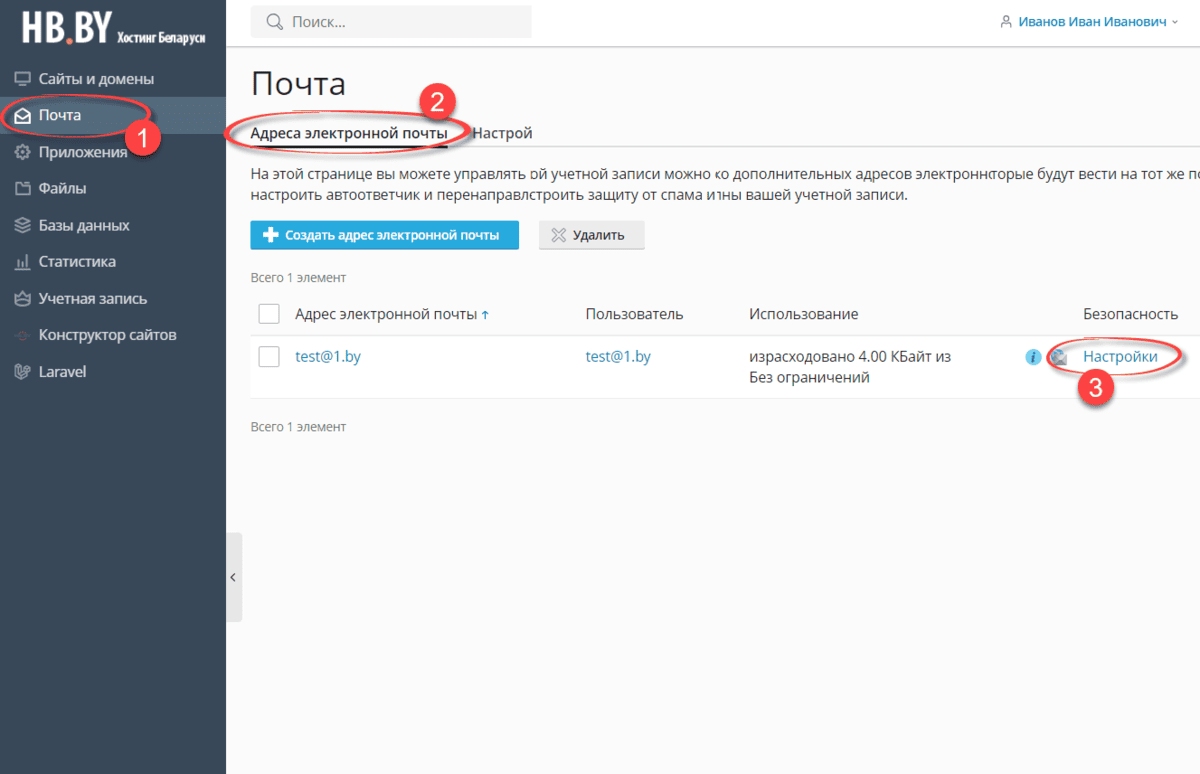
Task: Click the blue info icon in test@1.by row
Action: pyautogui.click(x=1033, y=357)
